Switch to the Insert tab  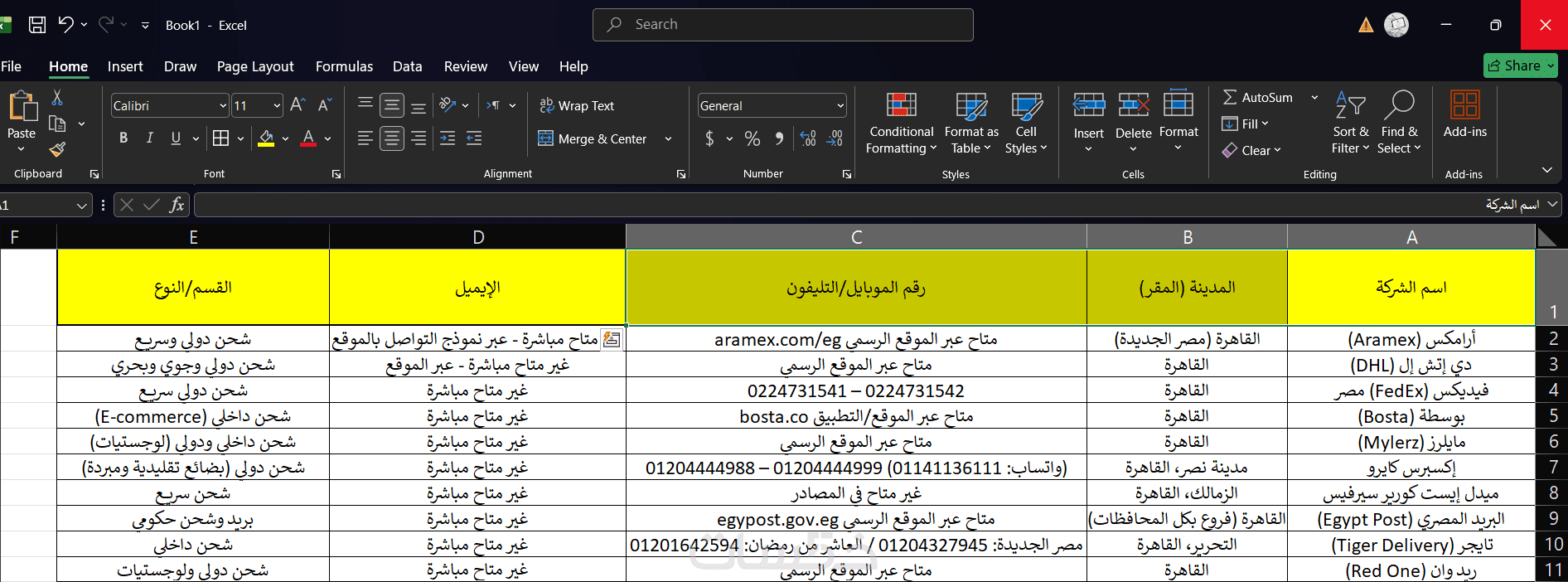coord(125,66)
